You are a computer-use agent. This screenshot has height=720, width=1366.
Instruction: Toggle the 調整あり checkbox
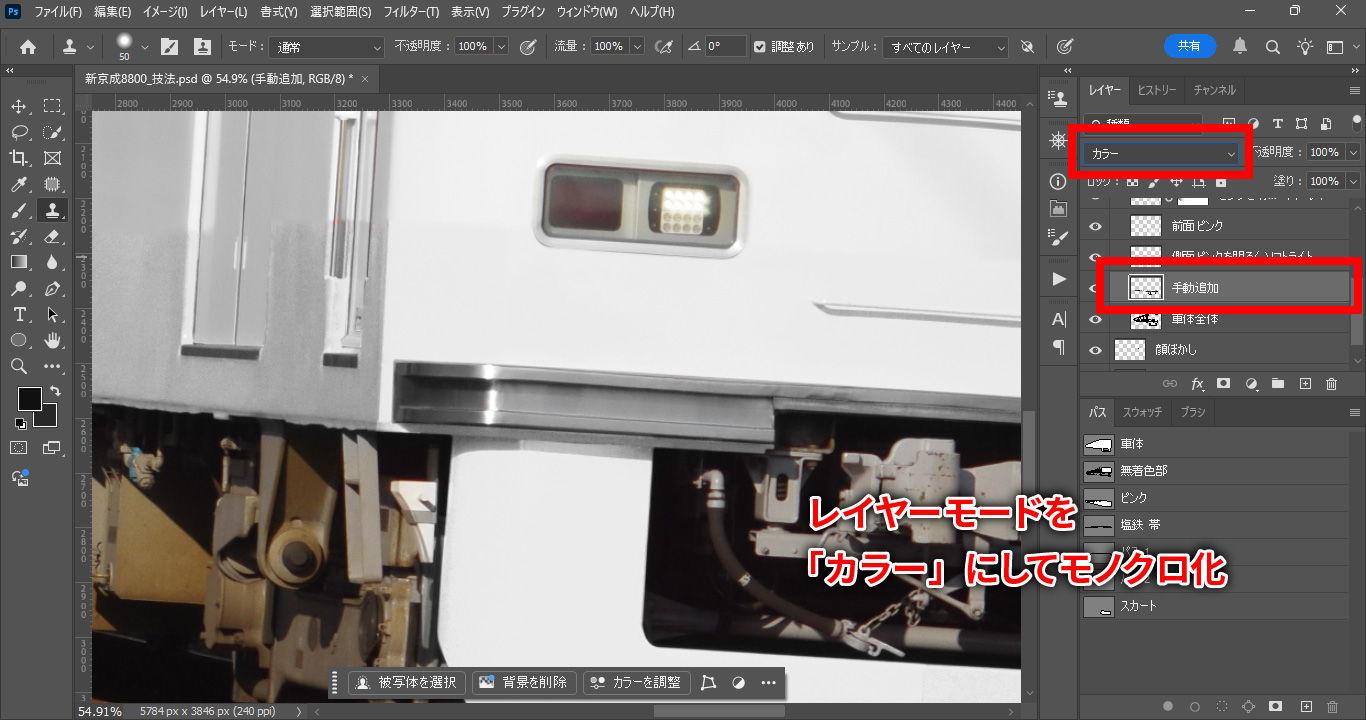[x=760, y=46]
